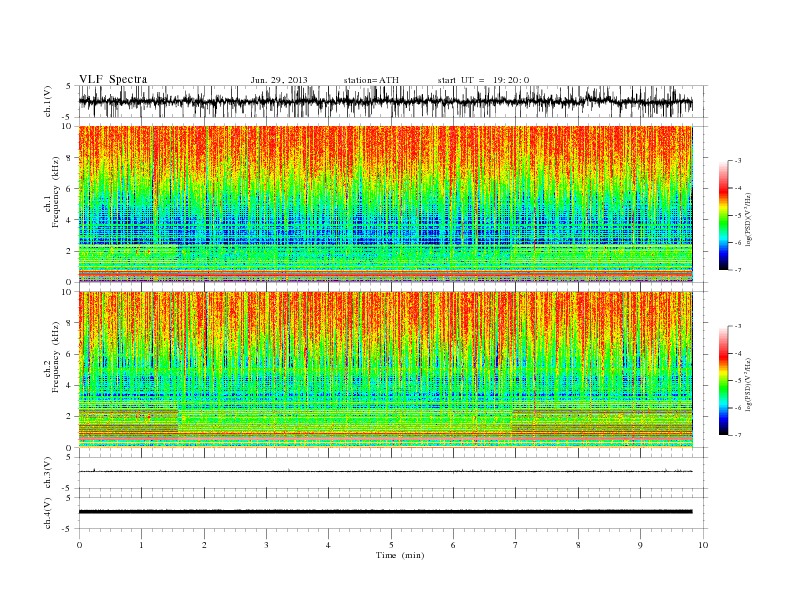This screenshot has height=612, width=792.
Task: Click the ch.2 spectrogram color scale bar
Action: [x=724, y=380]
